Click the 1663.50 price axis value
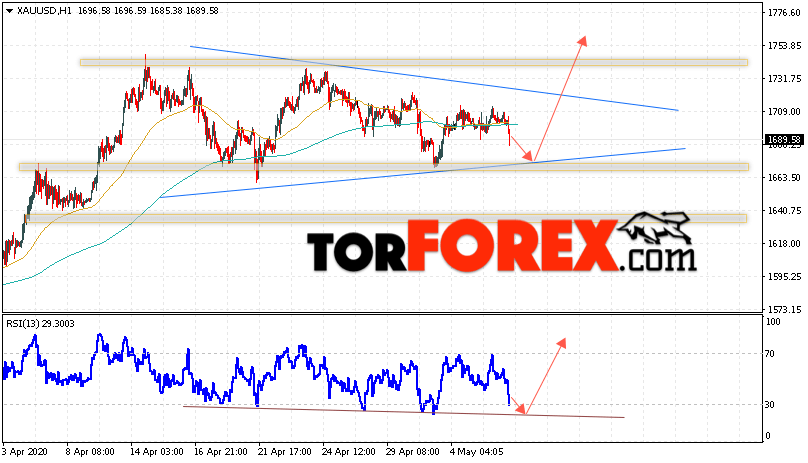This screenshot has height=463, width=808. click(784, 178)
